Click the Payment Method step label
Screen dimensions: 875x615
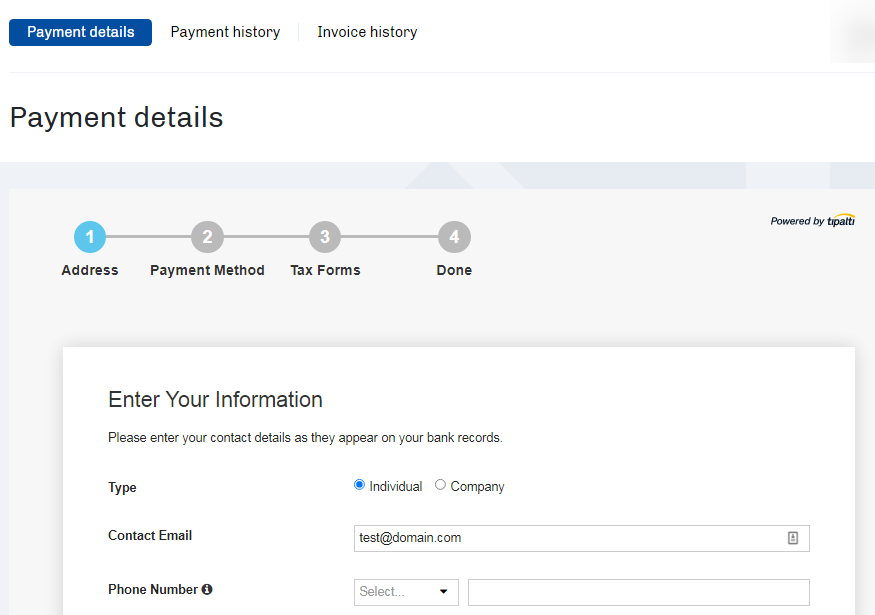(x=207, y=270)
